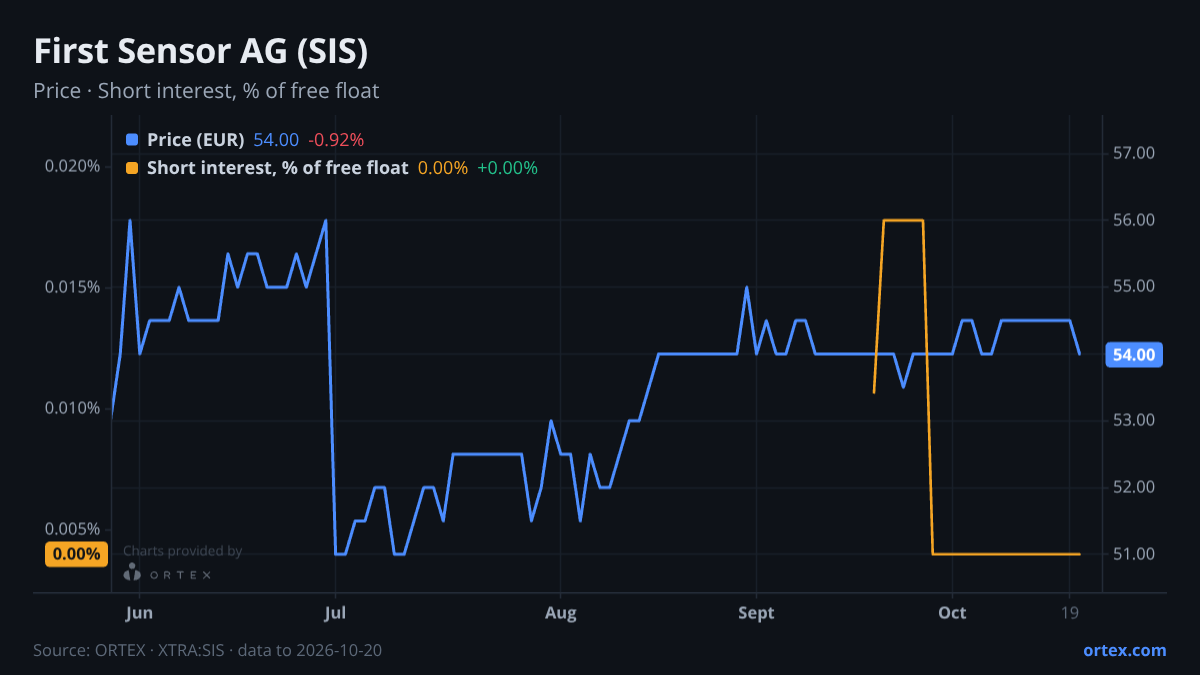The image size is (1200, 675).
Task: Click the 0.005% left axis label
Action: [x=72, y=529]
